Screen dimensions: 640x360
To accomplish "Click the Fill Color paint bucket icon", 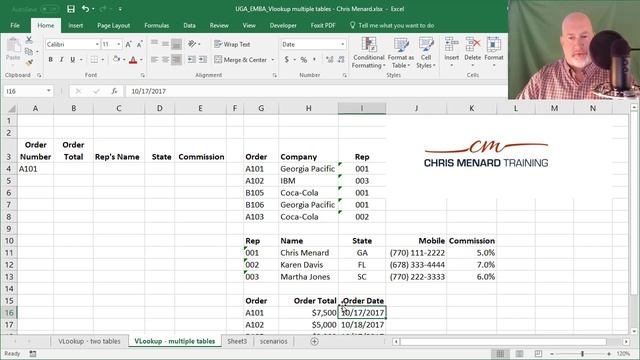I will click(117, 60).
